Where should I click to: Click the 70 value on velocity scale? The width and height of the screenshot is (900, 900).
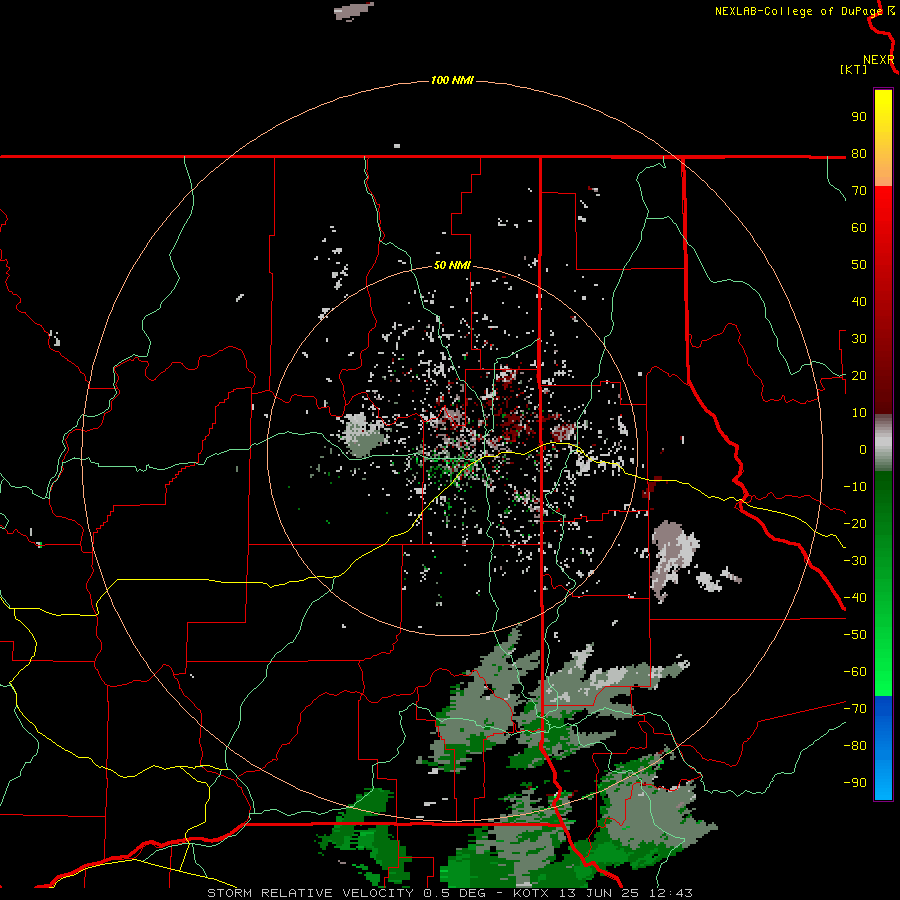859,191
